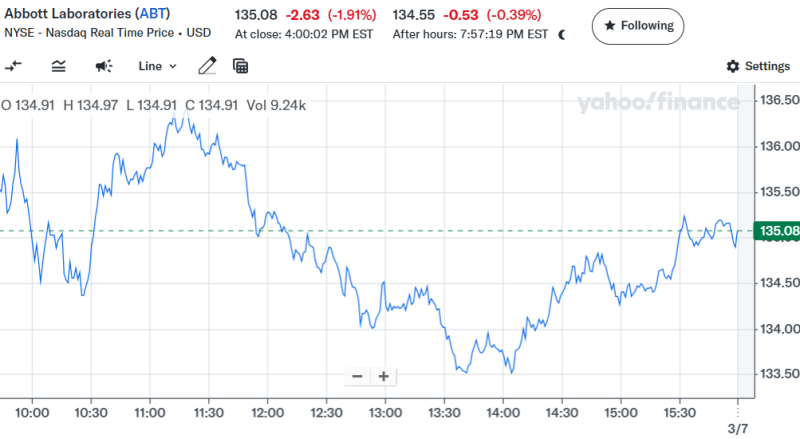The image size is (800, 439).
Task: Click the Yahoo Finance watermark logo
Action: [657, 102]
